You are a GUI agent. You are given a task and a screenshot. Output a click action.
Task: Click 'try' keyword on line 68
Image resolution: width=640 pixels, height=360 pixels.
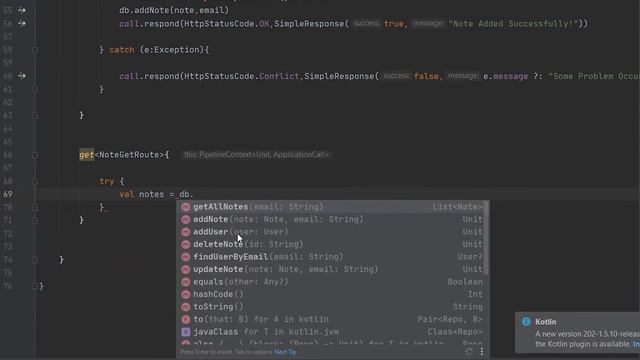click(x=107, y=181)
